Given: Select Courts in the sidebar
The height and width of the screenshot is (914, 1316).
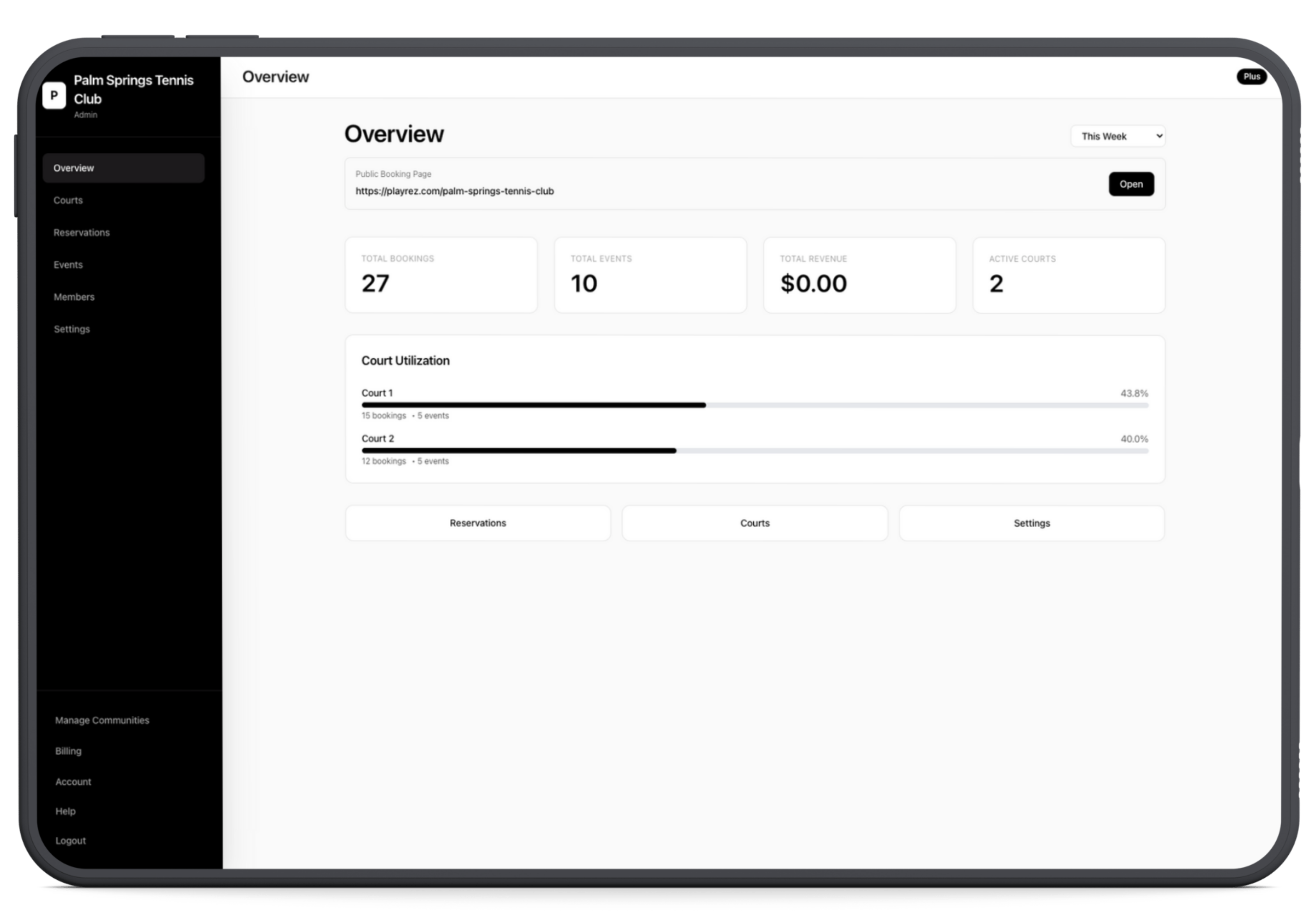Looking at the screenshot, I should pos(68,200).
